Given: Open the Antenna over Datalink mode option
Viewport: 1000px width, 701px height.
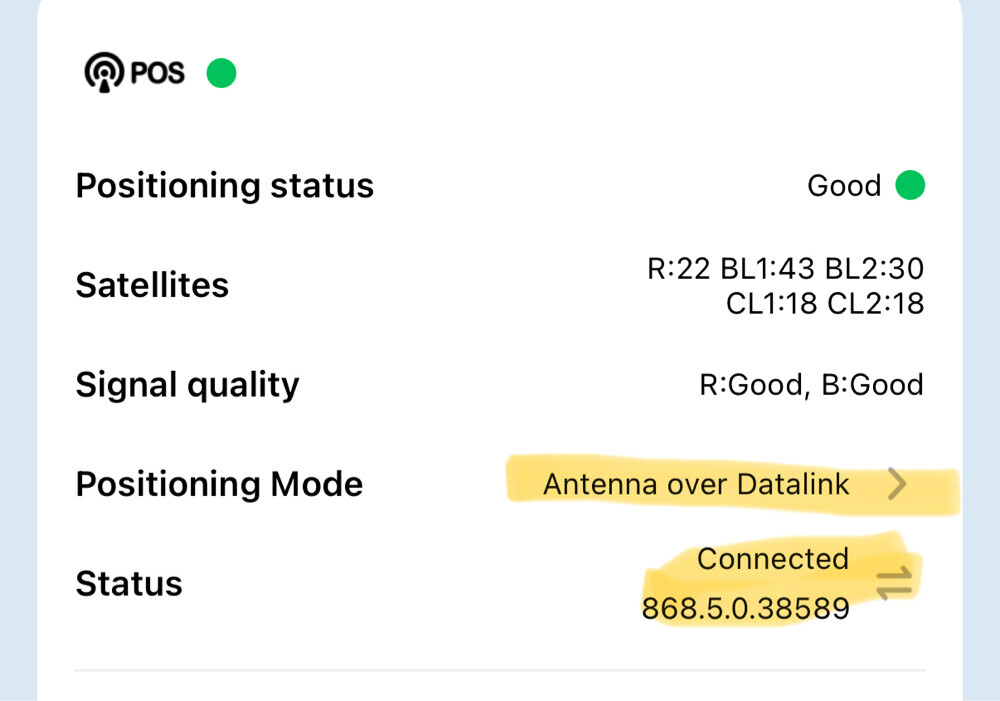Looking at the screenshot, I should pyautogui.click(x=696, y=485).
